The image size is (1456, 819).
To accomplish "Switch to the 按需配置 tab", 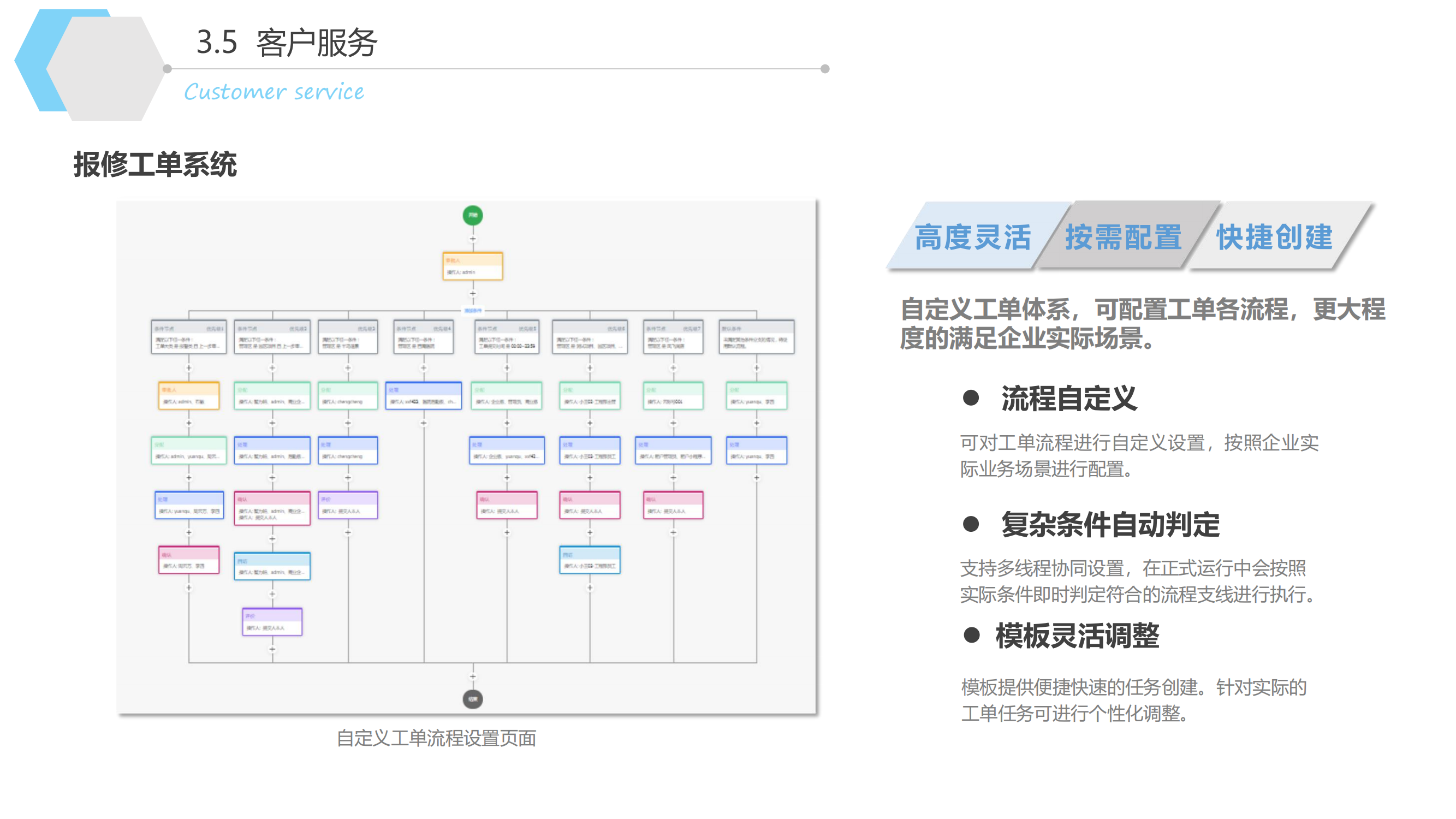I will click(1122, 236).
